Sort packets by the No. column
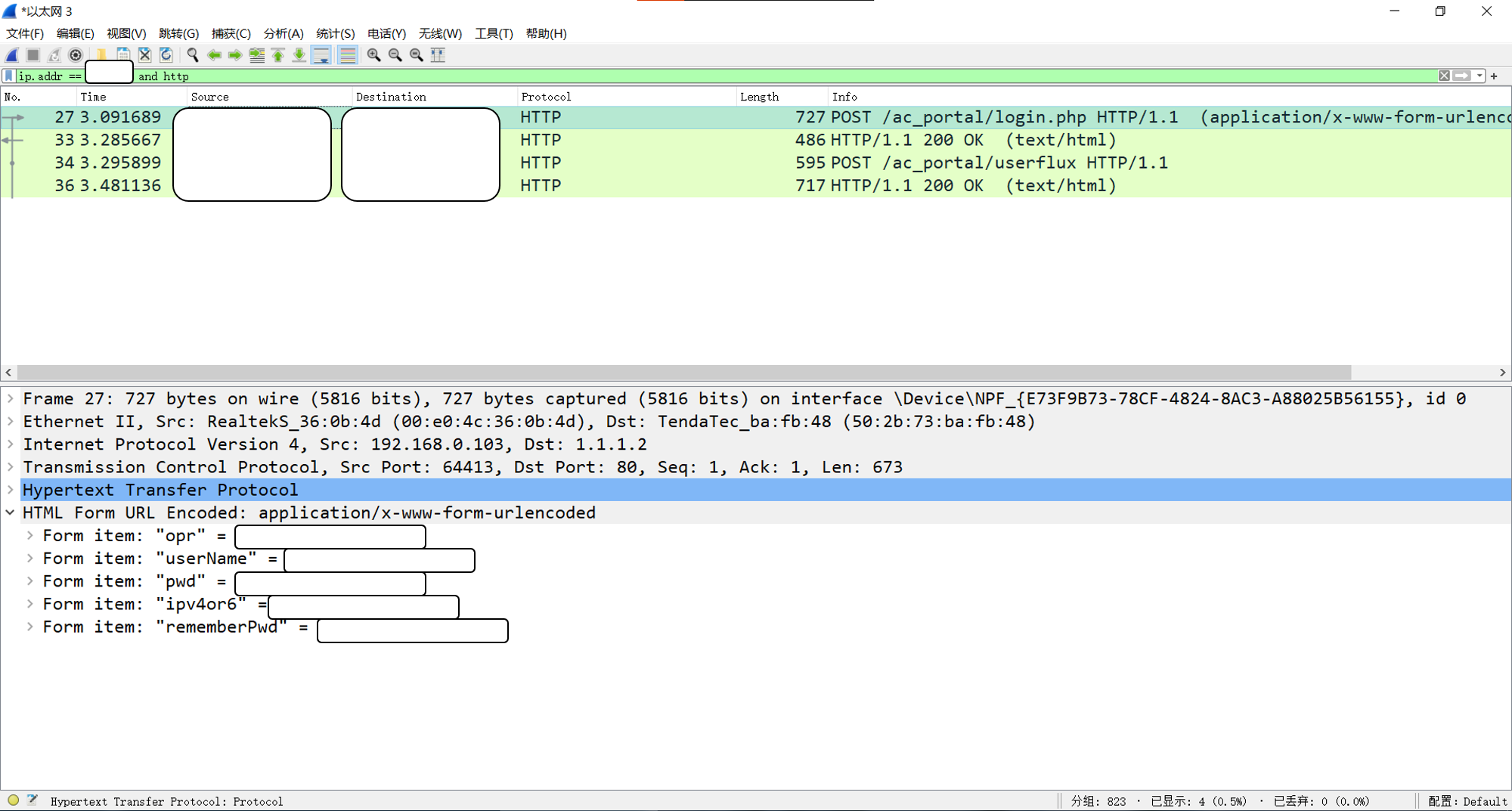 click(x=39, y=97)
